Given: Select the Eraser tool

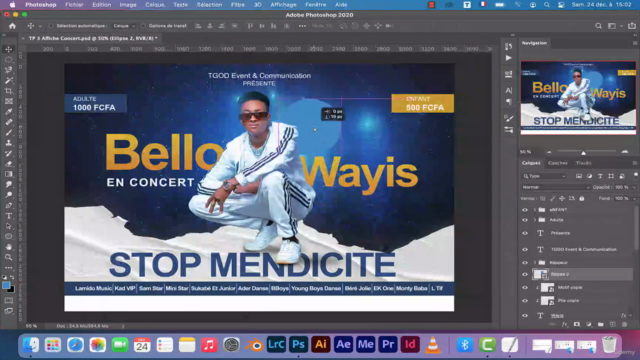Looking at the screenshot, I should 9,164.
